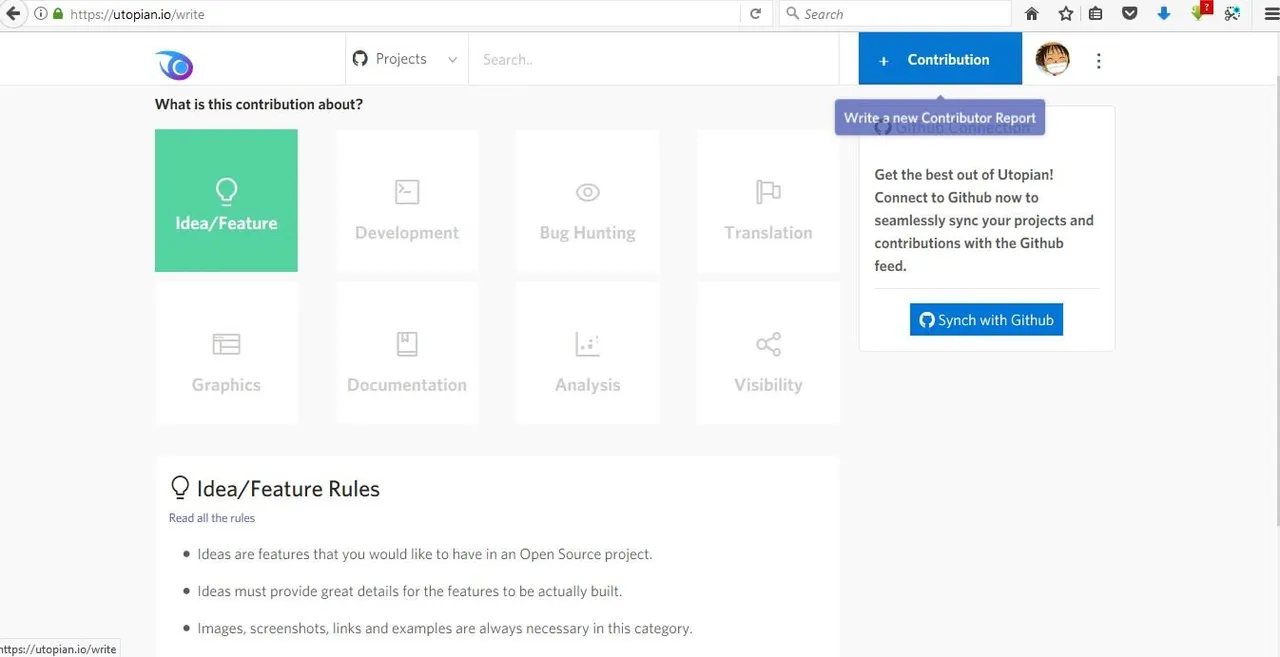Image resolution: width=1280 pixels, height=657 pixels.
Task: Select the Translation contribution card
Action: [x=768, y=200]
